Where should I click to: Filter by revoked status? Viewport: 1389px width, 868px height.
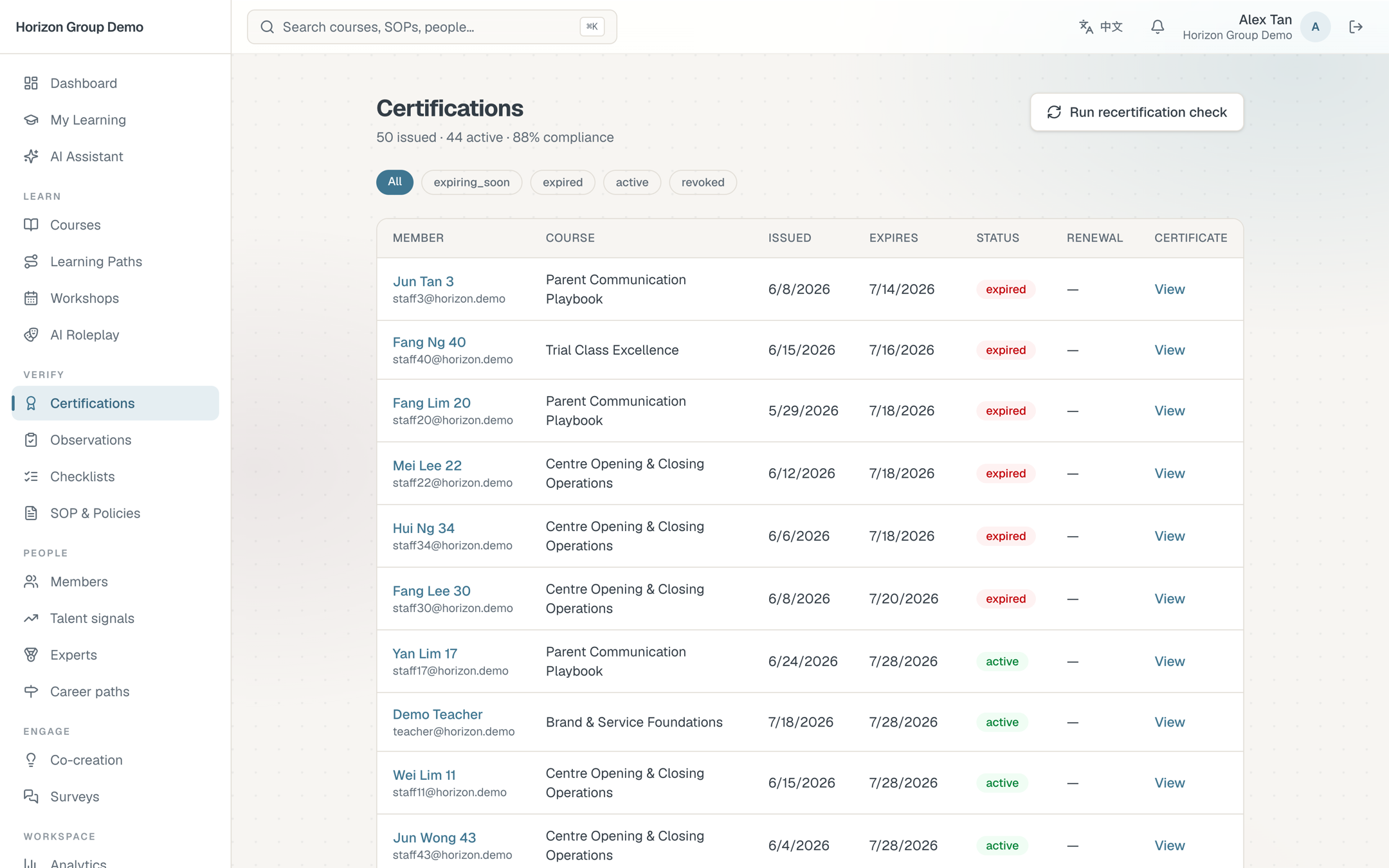pyautogui.click(x=703, y=183)
